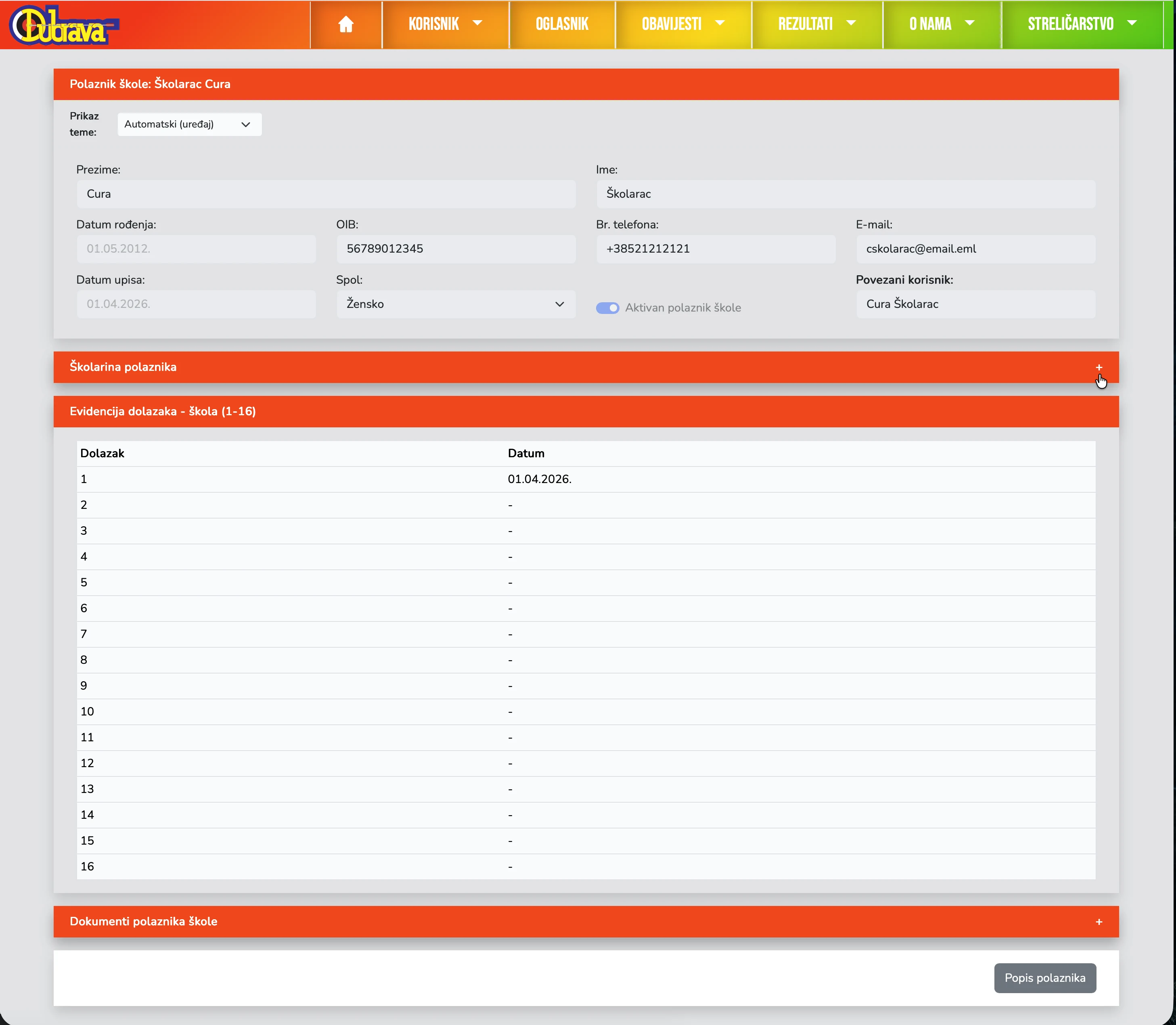
Task: Click the OIB input field
Action: [455, 249]
